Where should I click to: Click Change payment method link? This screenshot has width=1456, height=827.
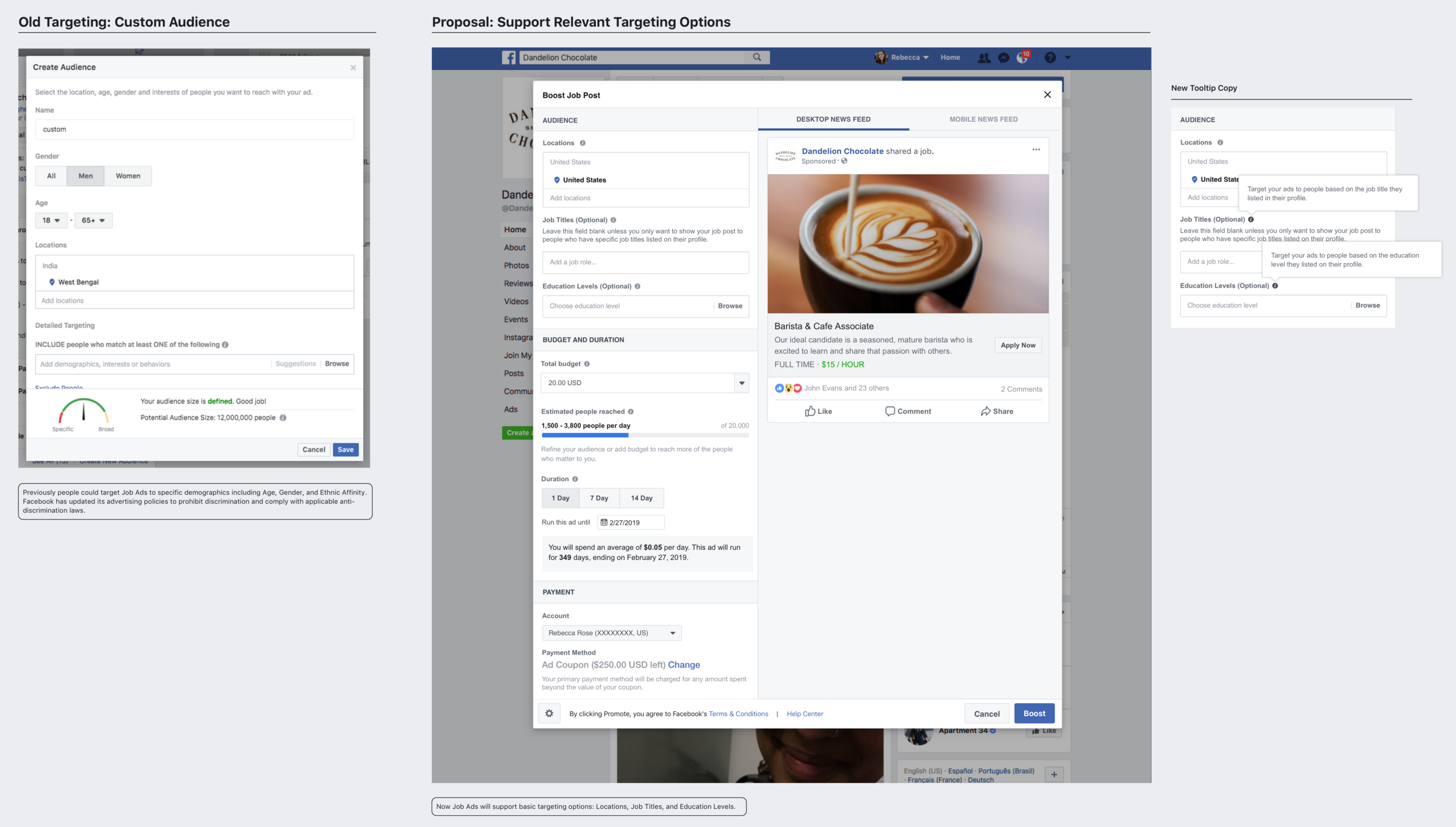point(684,665)
